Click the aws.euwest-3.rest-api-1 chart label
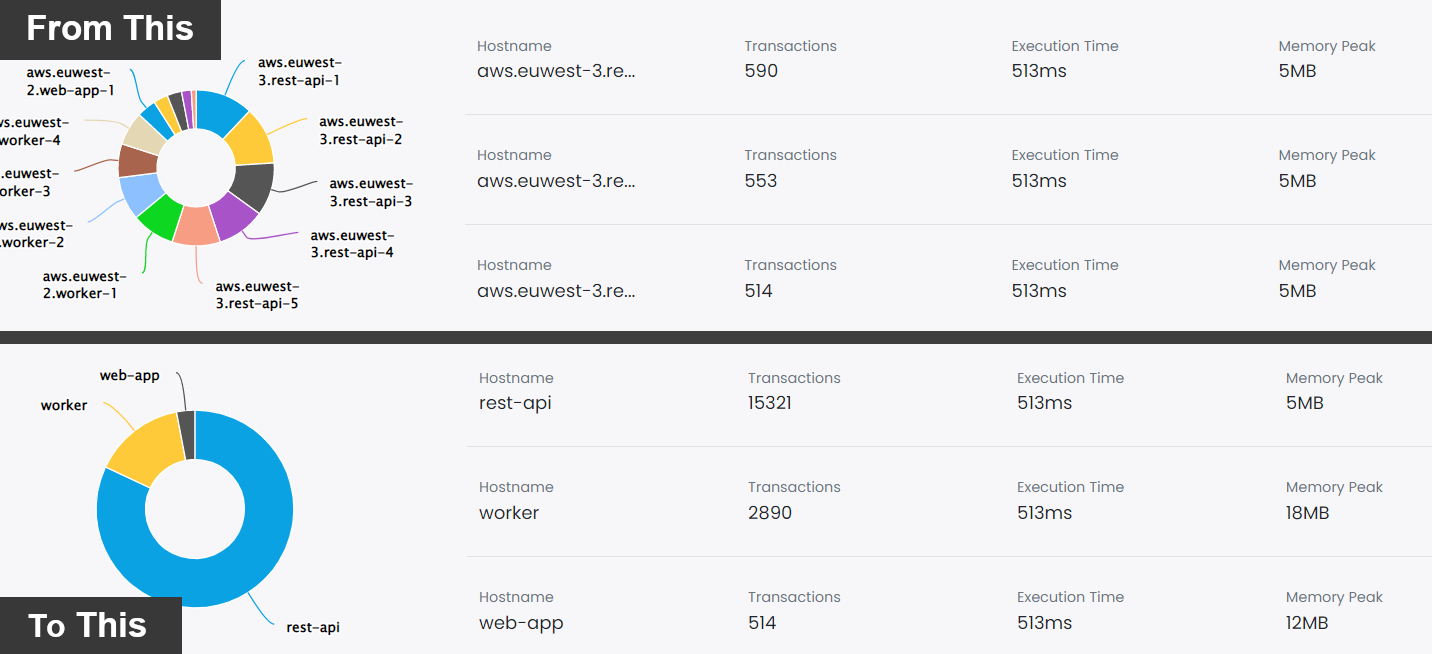The width and height of the screenshot is (1432, 654). (299, 71)
